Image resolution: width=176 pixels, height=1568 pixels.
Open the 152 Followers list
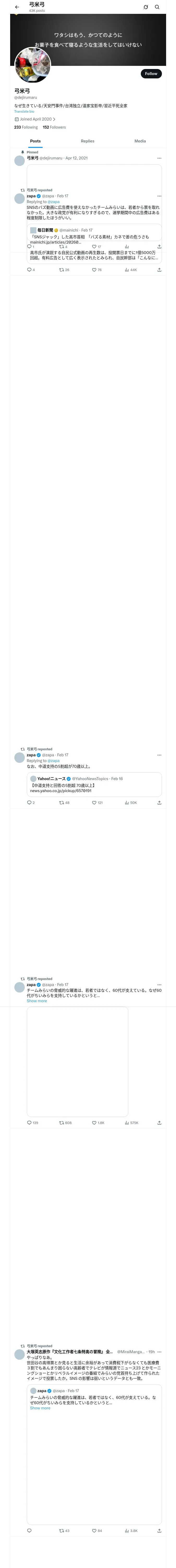(54, 127)
